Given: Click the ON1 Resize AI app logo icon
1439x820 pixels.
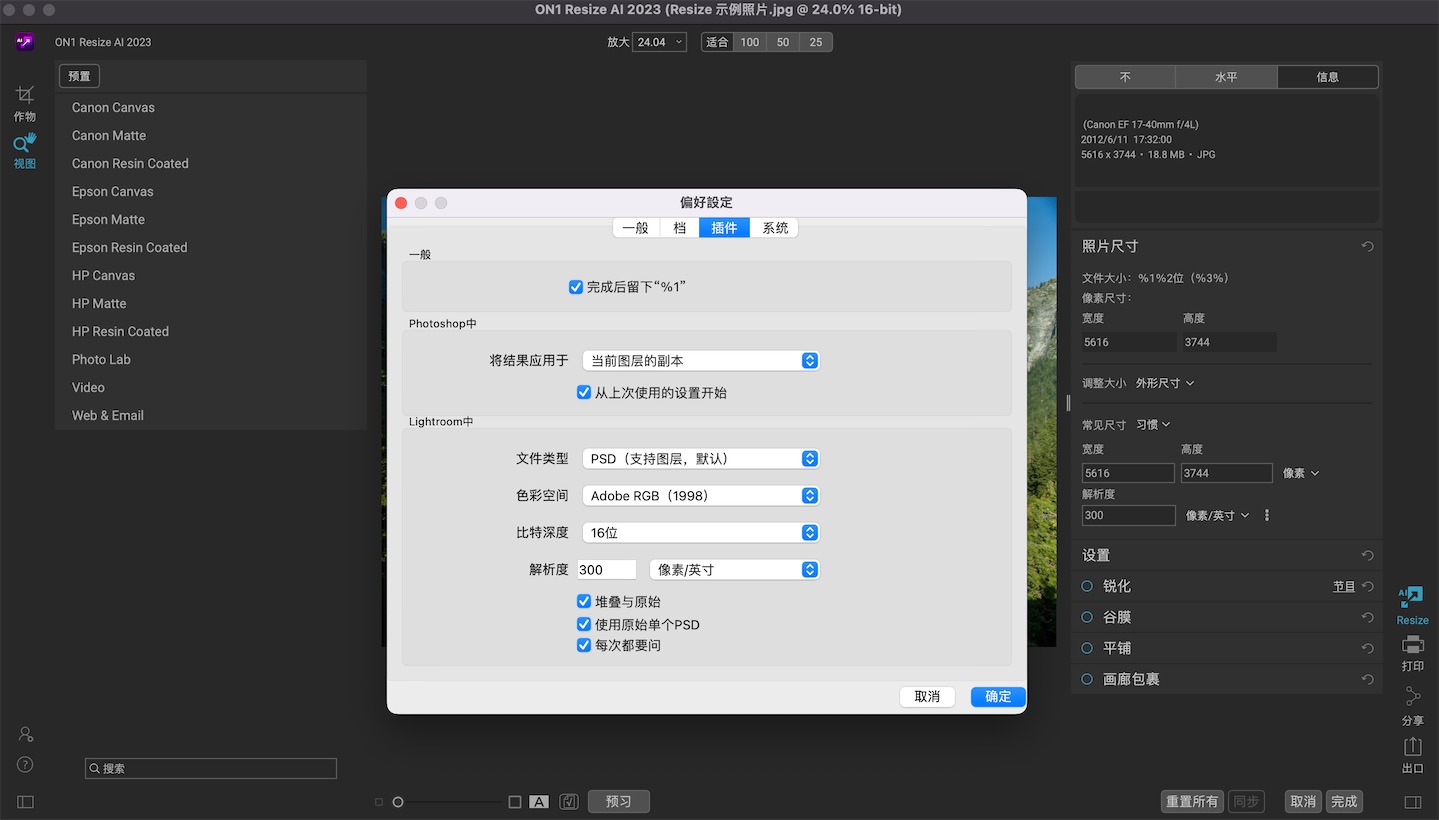Looking at the screenshot, I should 25,42.
